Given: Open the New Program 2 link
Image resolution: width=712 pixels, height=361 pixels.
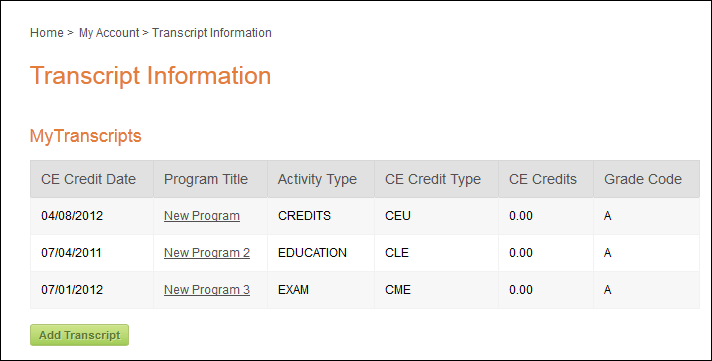Looking at the screenshot, I should pyautogui.click(x=207, y=252).
